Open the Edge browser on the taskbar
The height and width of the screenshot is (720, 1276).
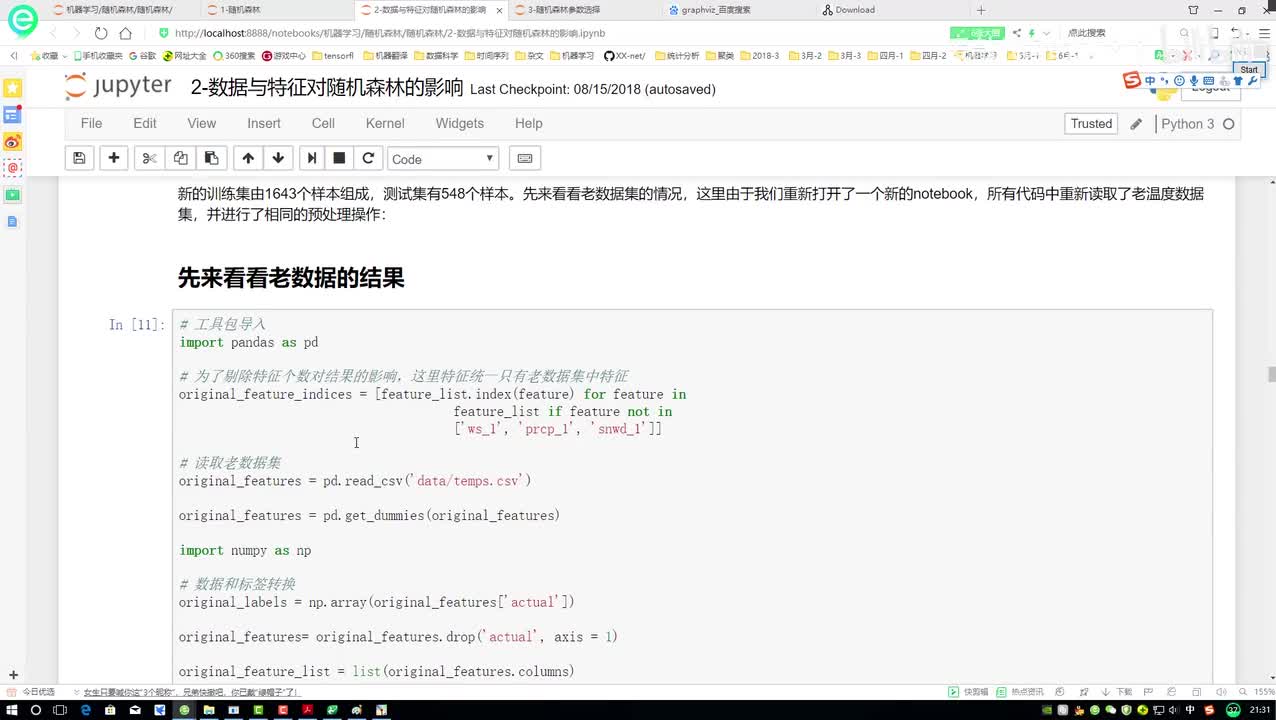point(86,710)
